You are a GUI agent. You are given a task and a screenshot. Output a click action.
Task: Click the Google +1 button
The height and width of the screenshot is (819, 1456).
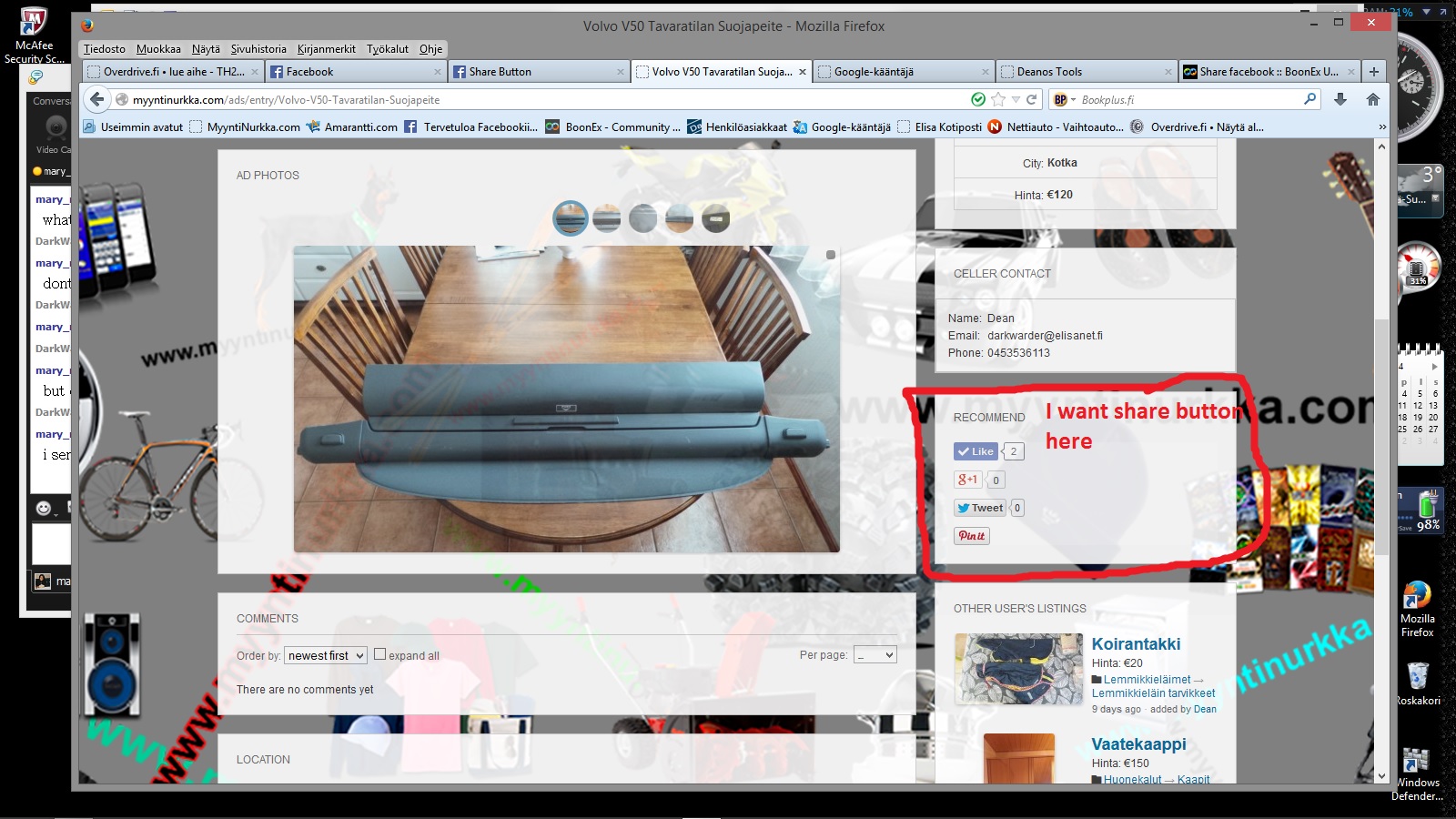[x=967, y=480]
